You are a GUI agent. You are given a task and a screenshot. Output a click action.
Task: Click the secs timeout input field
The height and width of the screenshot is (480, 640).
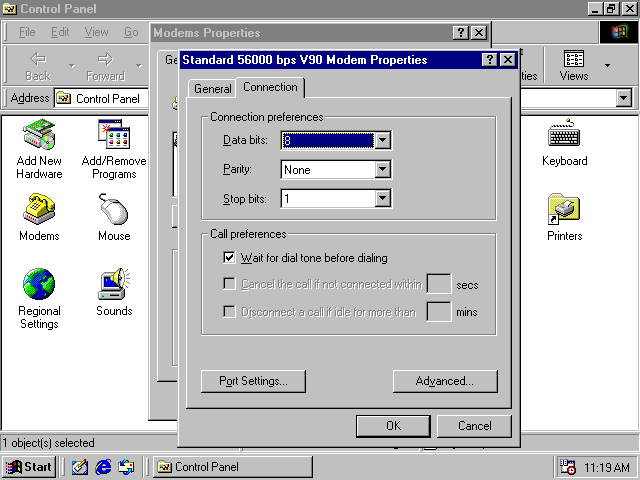coord(439,284)
